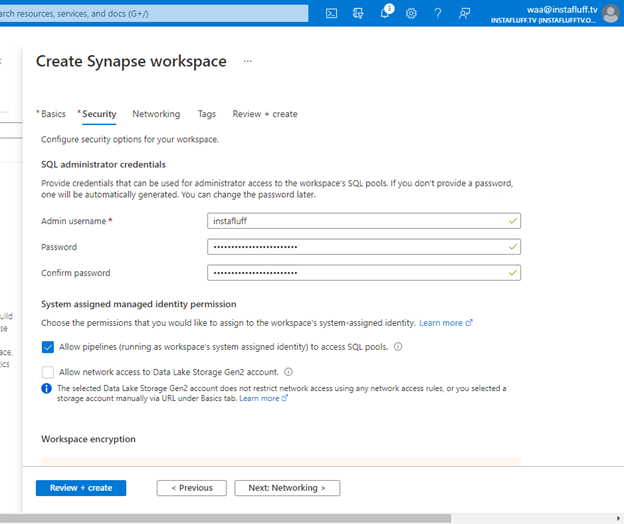
Task: Click the waa@instafluff.tv account name
Action: point(562,10)
